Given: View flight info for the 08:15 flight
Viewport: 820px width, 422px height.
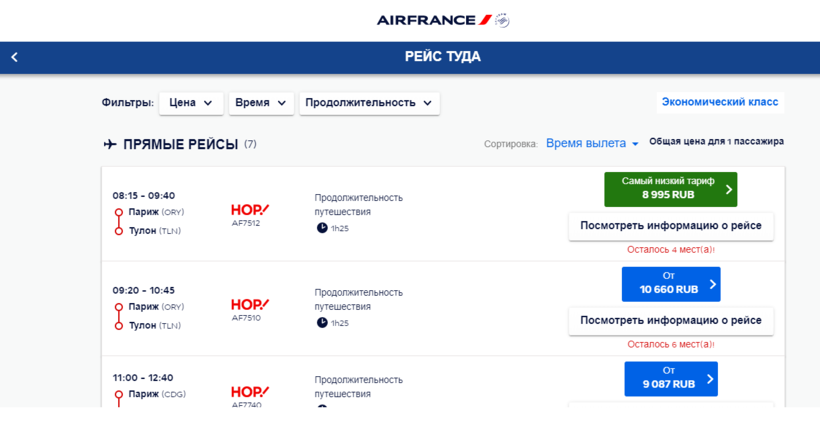Looking at the screenshot, I should tap(670, 226).
